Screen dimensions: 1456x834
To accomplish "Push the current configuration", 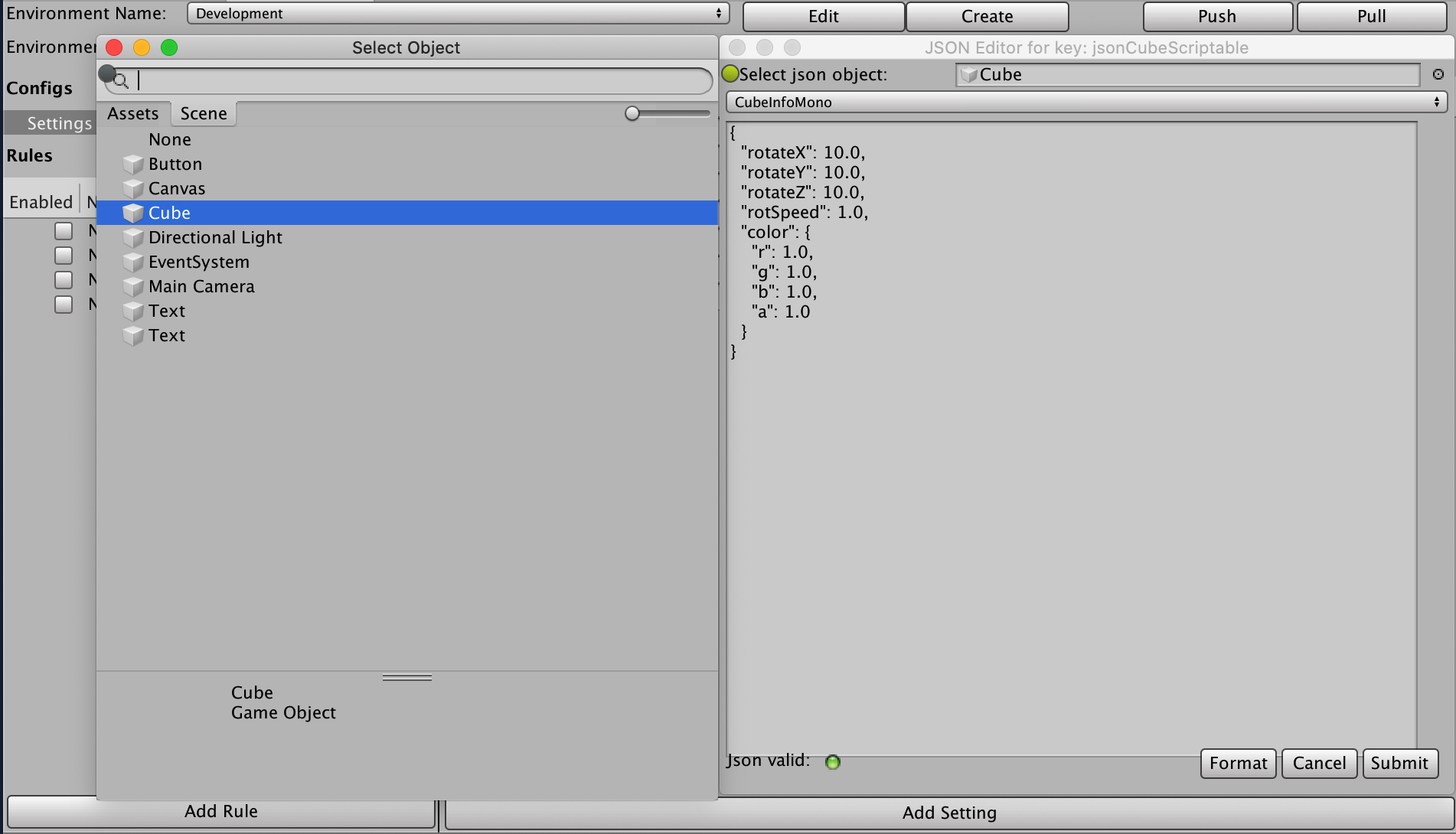I will [x=1217, y=16].
